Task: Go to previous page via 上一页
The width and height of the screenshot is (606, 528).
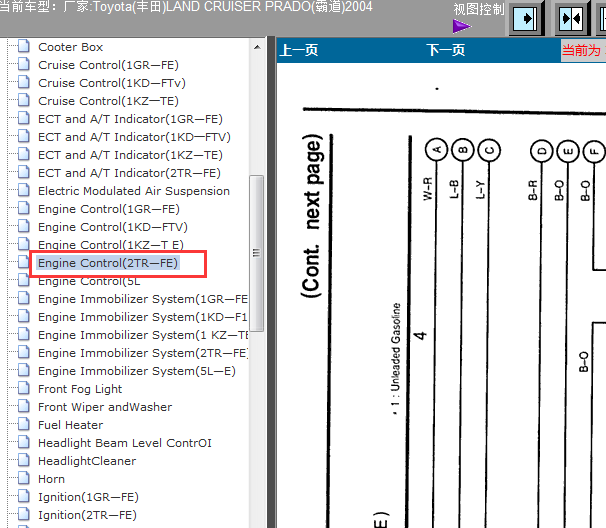Action: [x=299, y=50]
